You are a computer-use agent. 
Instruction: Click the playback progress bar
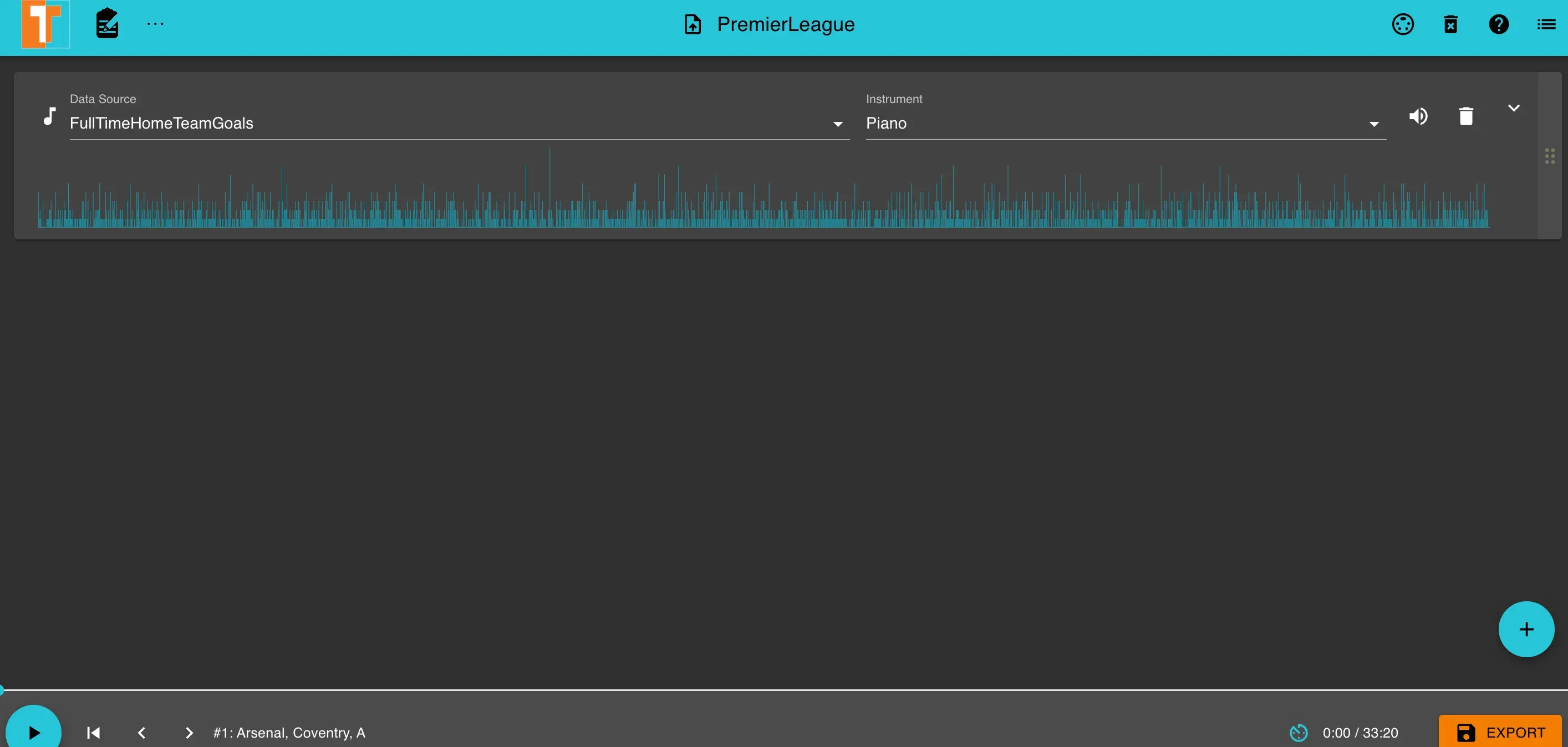[784, 690]
